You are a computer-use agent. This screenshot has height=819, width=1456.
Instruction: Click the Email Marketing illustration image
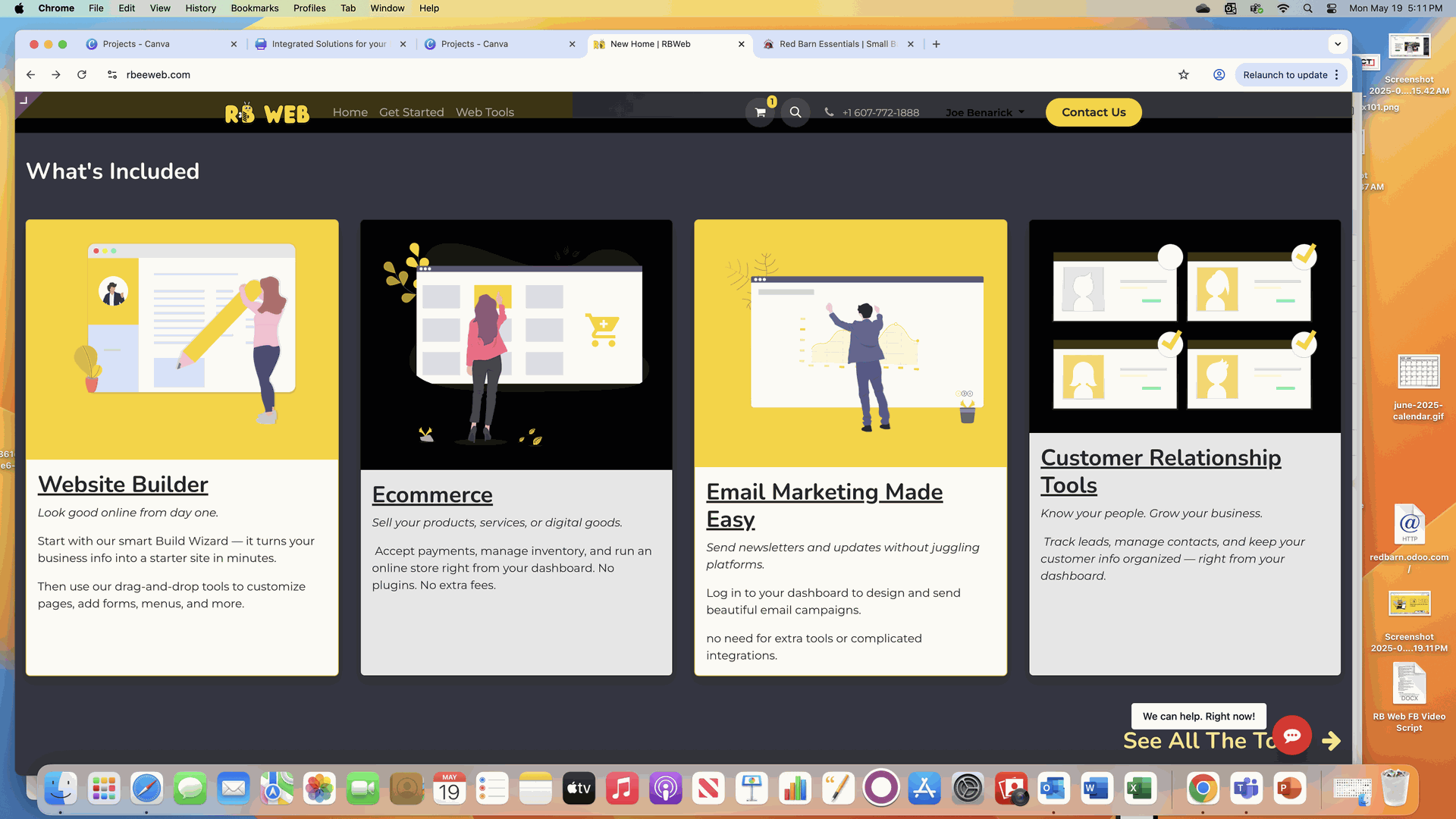click(850, 343)
